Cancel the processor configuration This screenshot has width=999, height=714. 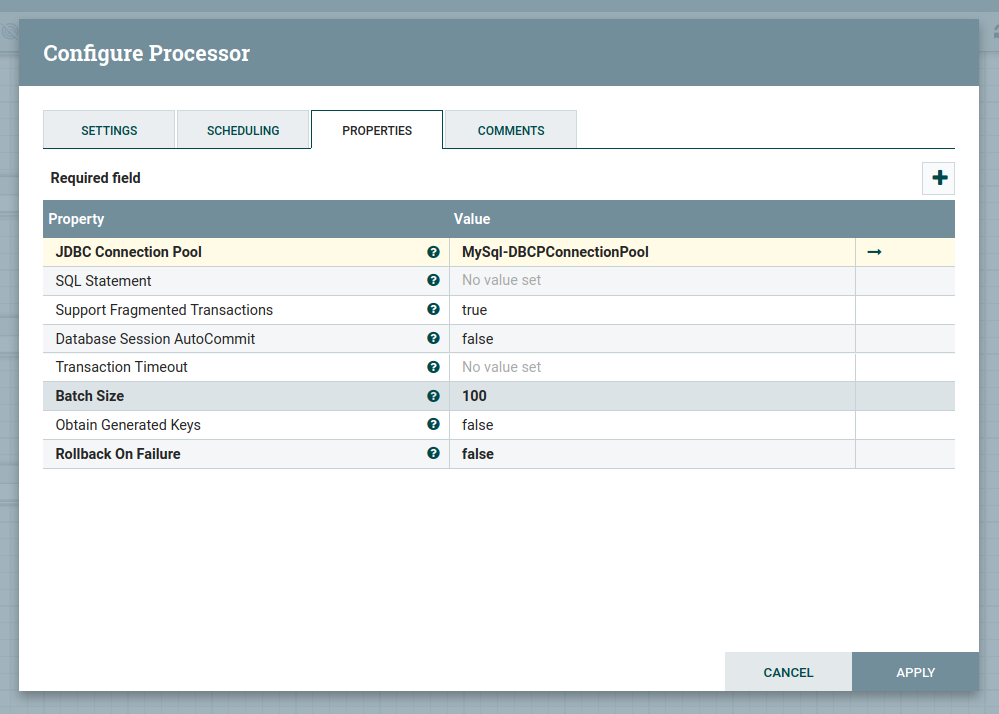point(788,672)
